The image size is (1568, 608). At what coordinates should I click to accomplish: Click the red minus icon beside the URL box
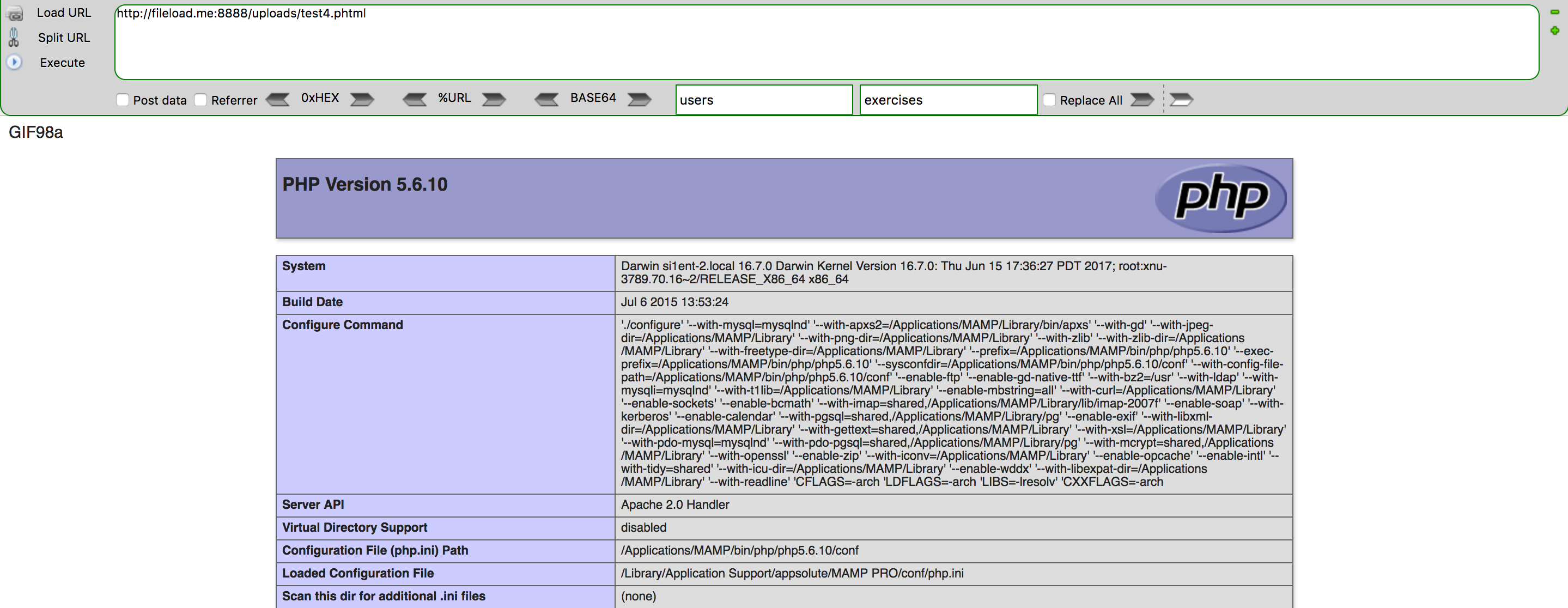[x=1554, y=12]
